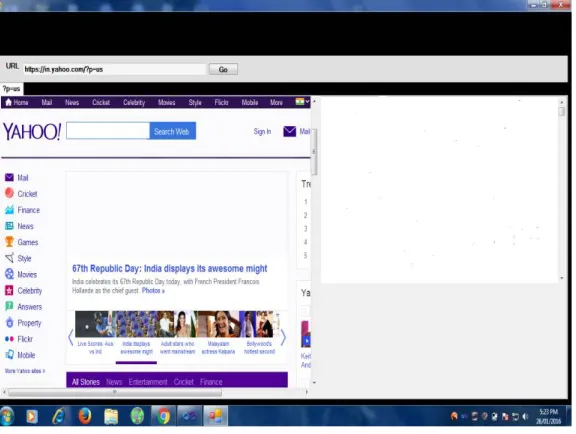Click the Celebrity star icon in sidebar
This screenshot has height=434, width=576.
pyautogui.click(x=9, y=291)
